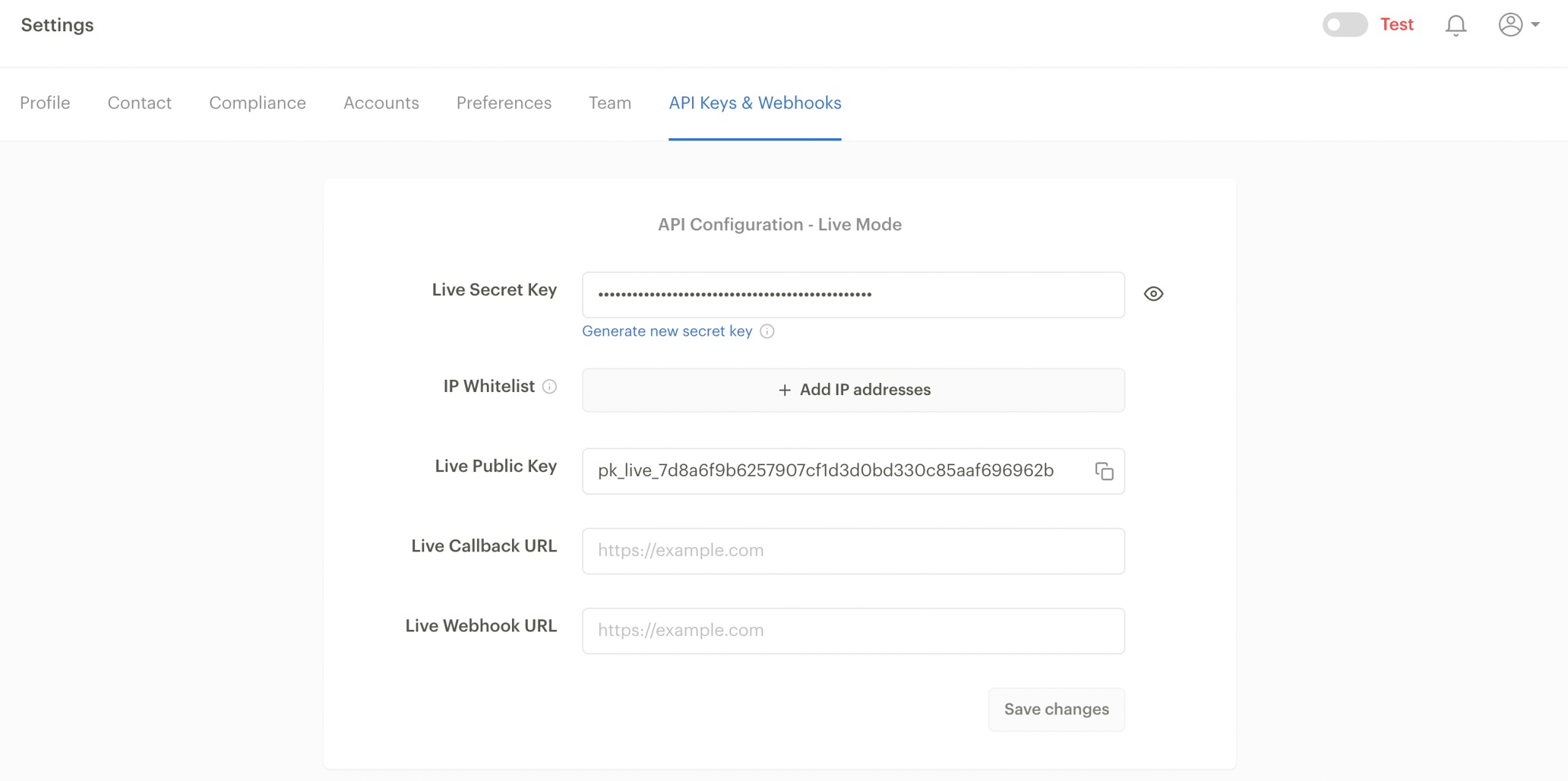Toggle the Test mode switch

tap(1344, 25)
